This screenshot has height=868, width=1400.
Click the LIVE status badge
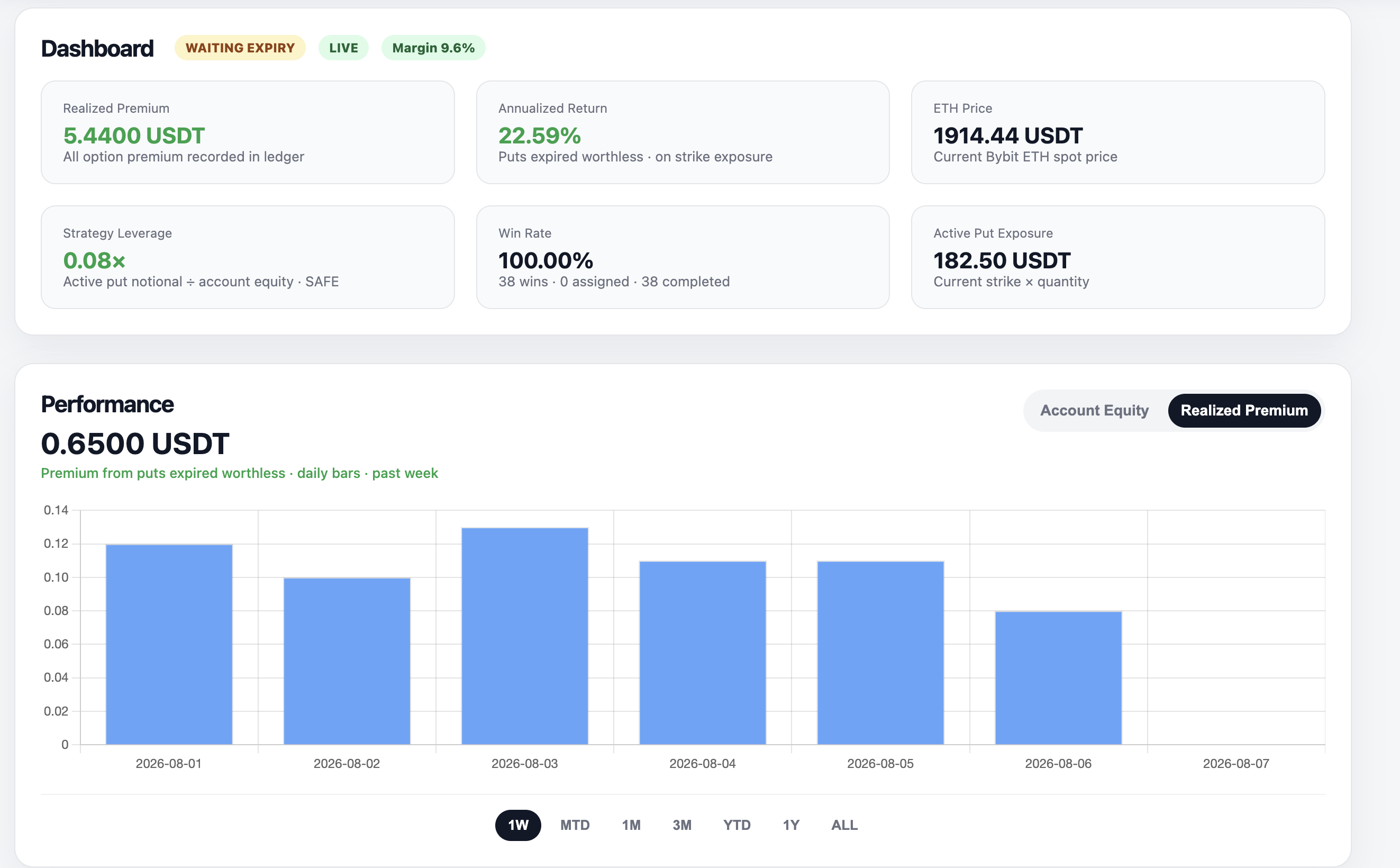tap(343, 48)
